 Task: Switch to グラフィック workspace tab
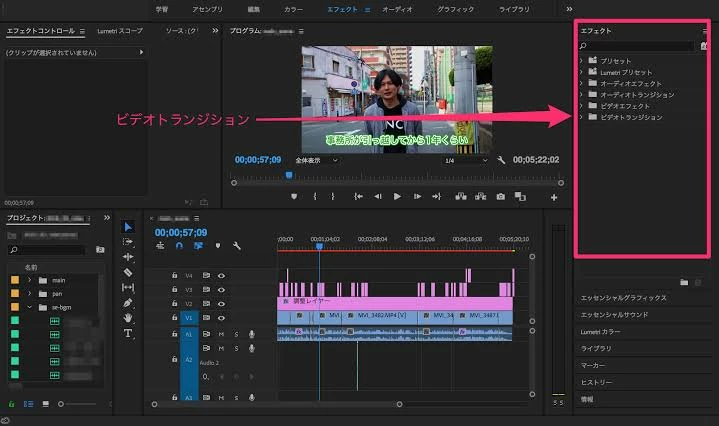[x=455, y=9]
